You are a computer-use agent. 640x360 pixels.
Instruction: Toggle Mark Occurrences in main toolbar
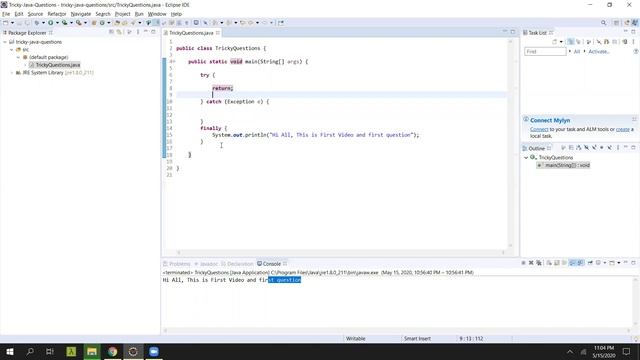pyautogui.click(x=156, y=23)
